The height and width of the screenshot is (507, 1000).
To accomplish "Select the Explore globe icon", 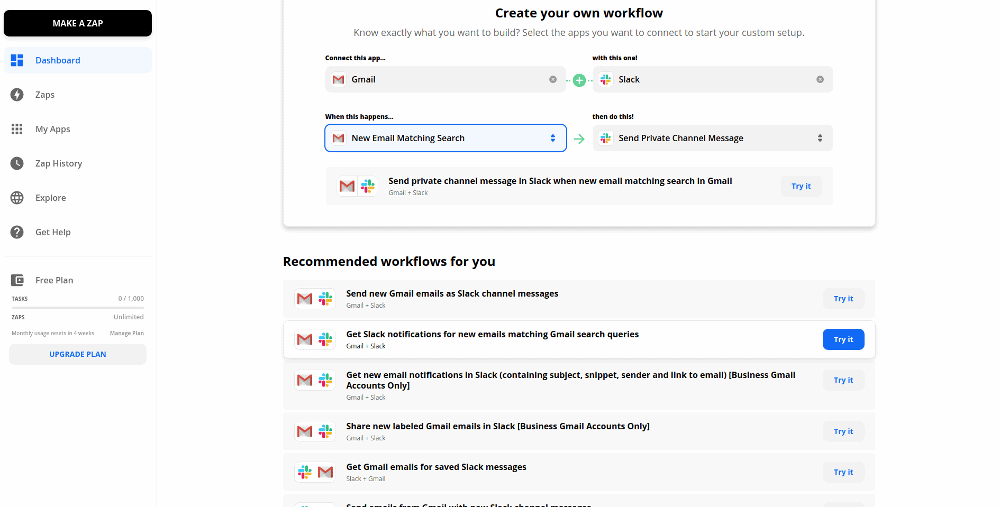I will click(x=17, y=198).
